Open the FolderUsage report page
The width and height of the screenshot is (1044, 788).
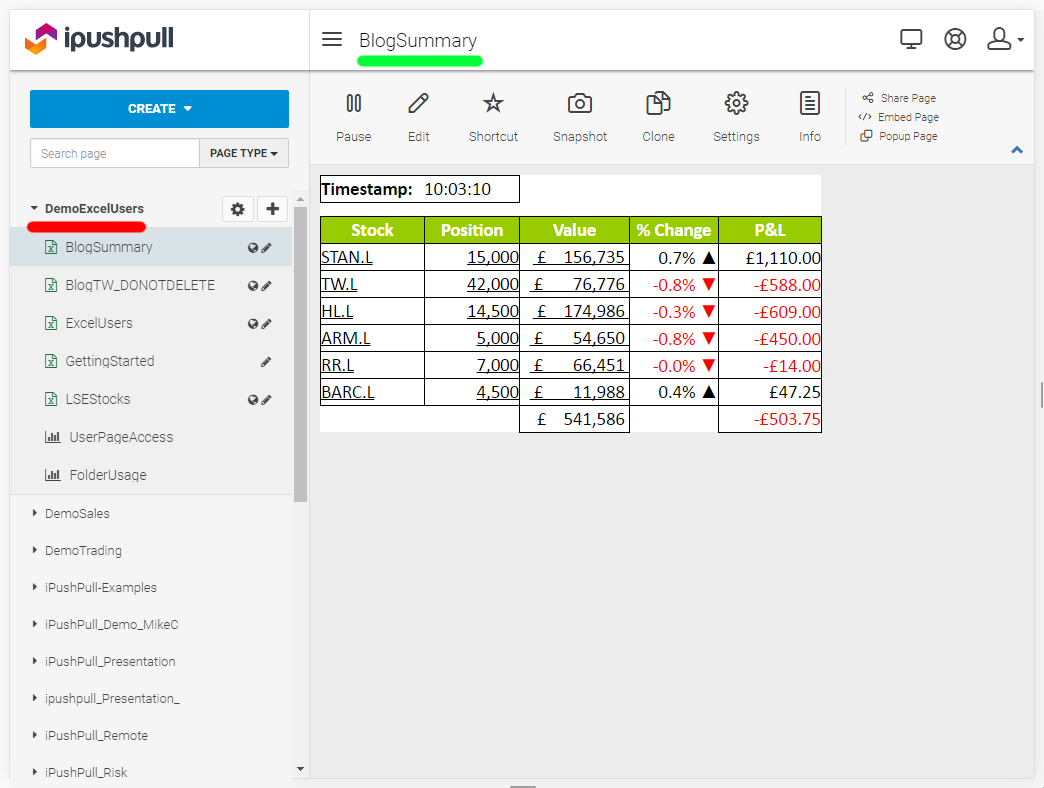tap(107, 475)
